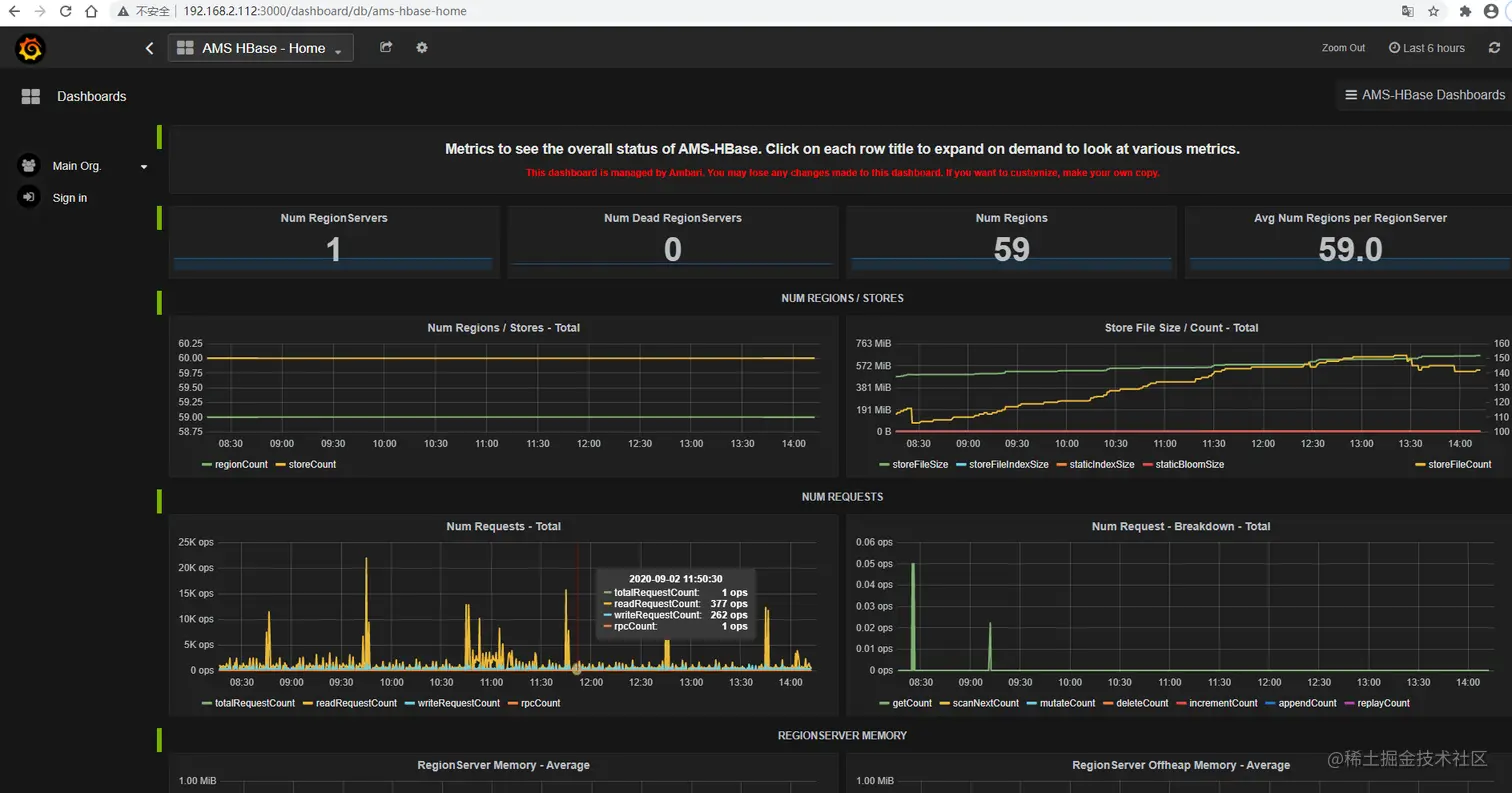Click browser home icon
The image size is (1512, 793).
(x=91, y=11)
